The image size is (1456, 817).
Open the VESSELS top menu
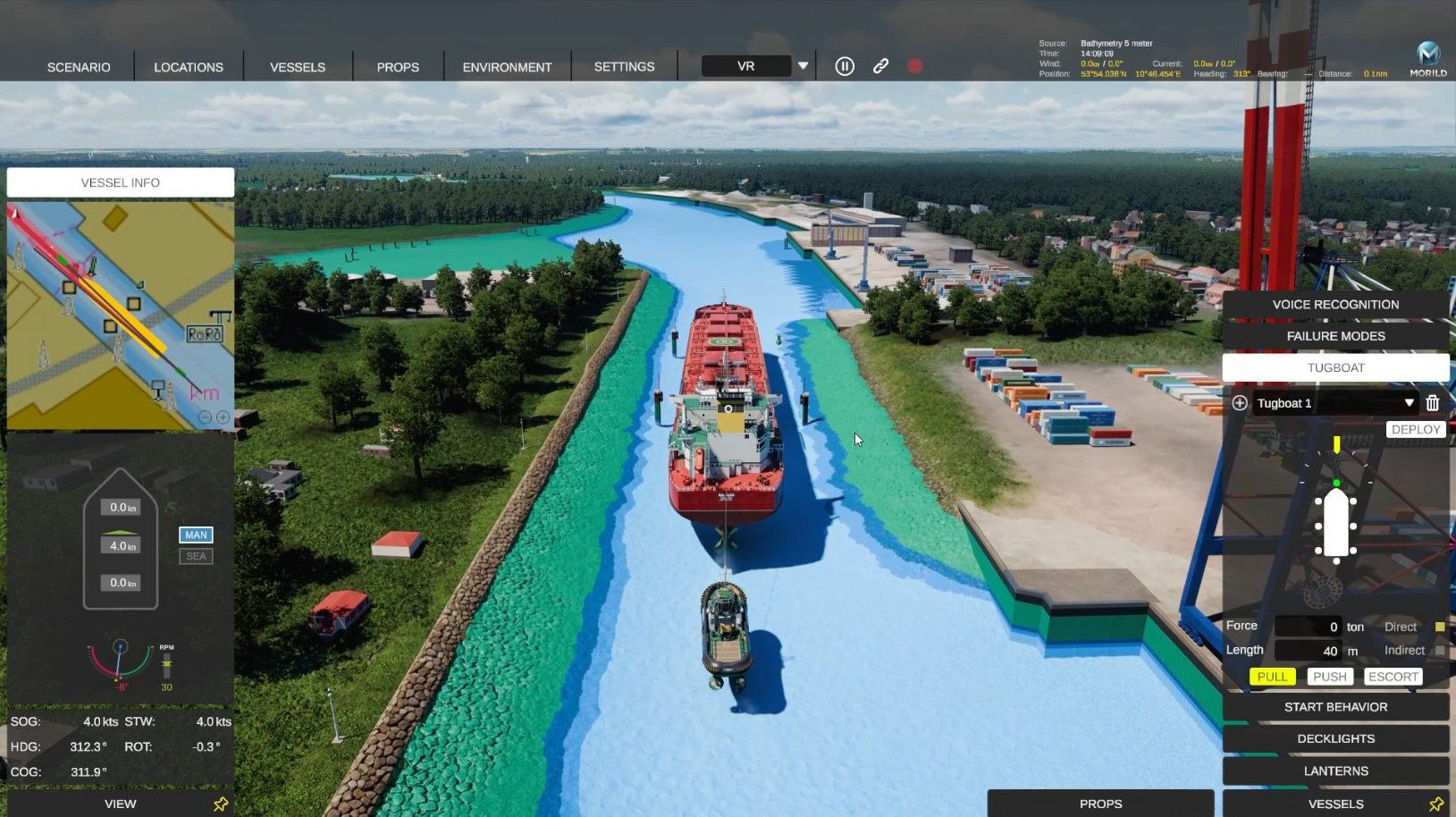tap(298, 67)
